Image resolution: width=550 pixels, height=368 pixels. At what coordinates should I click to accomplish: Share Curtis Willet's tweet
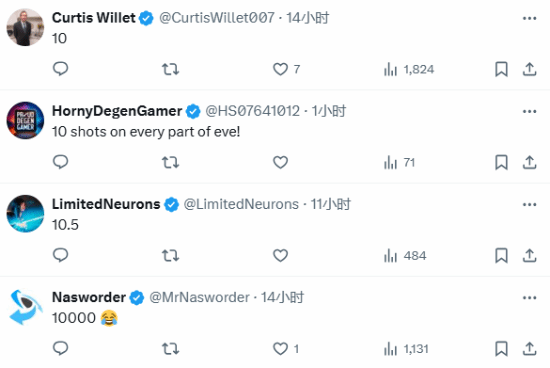(x=529, y=69)
